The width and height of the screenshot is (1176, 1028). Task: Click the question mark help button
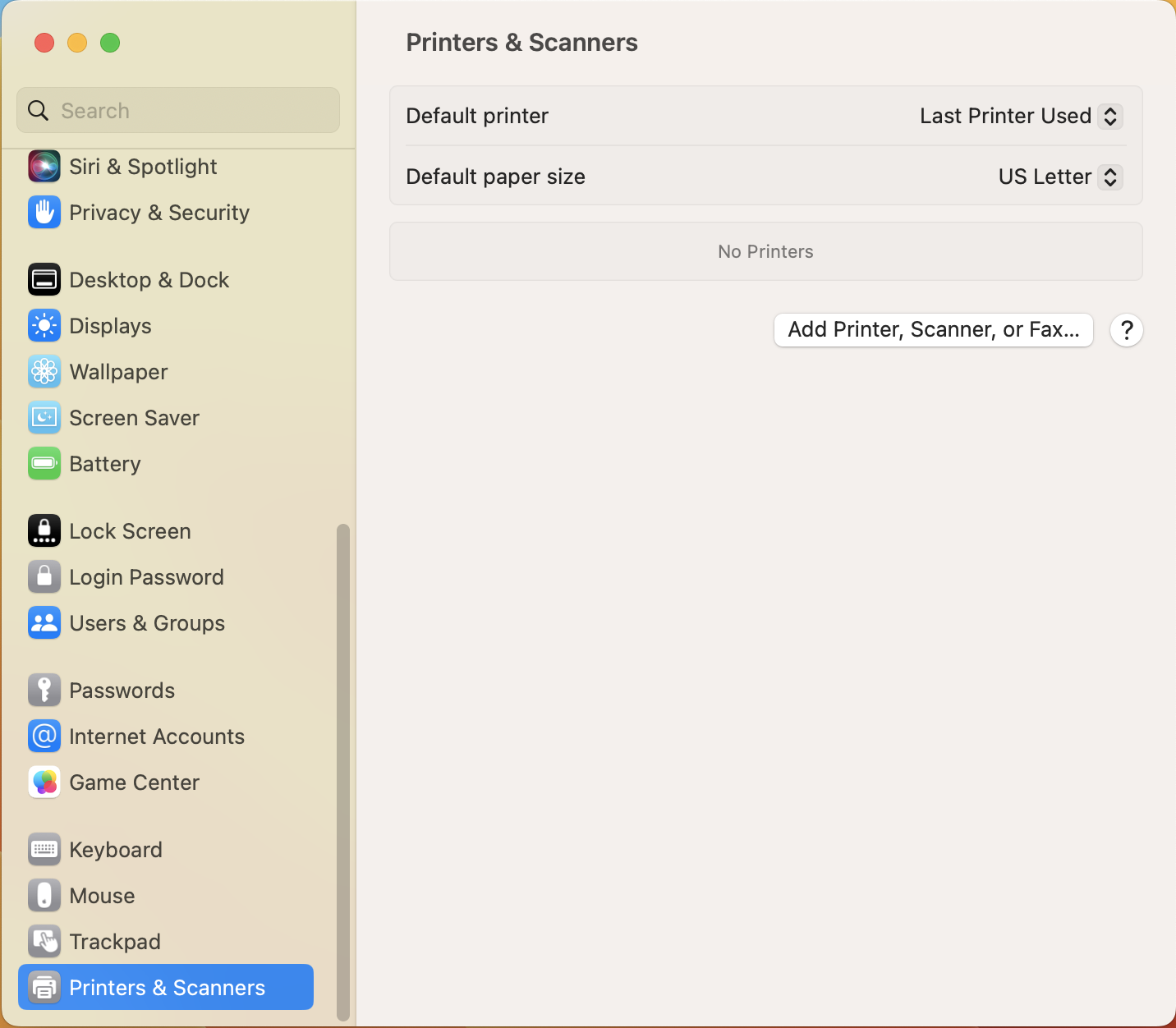click(1127, 330)
